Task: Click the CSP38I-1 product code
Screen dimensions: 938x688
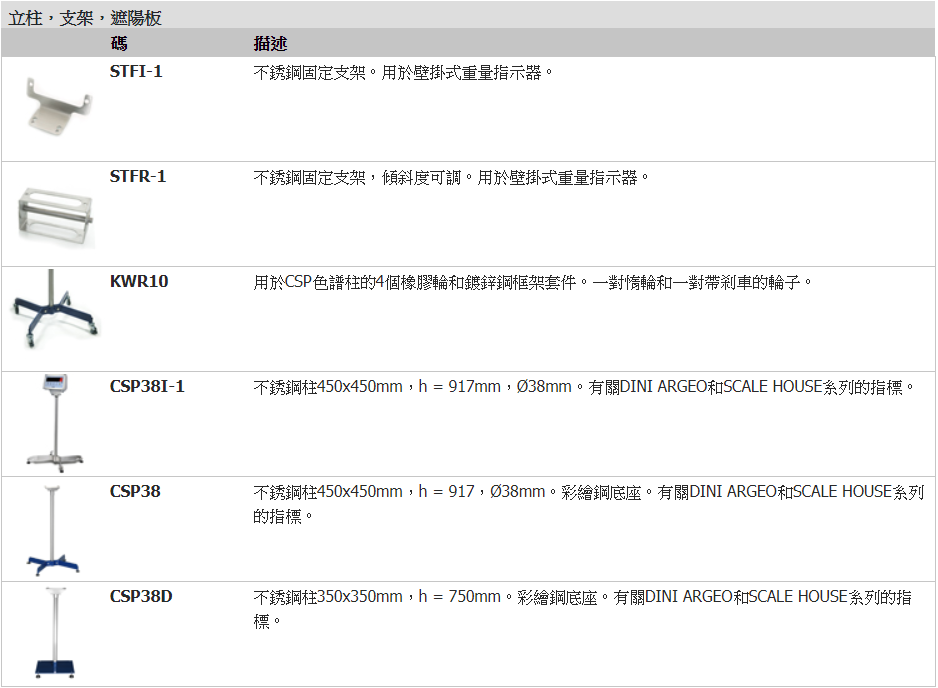Action: click(x=147, y=387)
